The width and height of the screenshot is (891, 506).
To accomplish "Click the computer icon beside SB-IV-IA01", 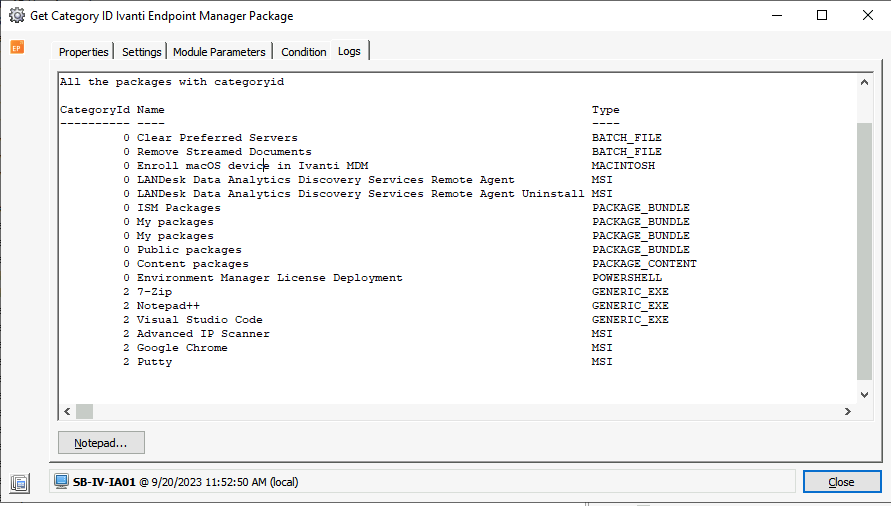I will coord(61,482).
